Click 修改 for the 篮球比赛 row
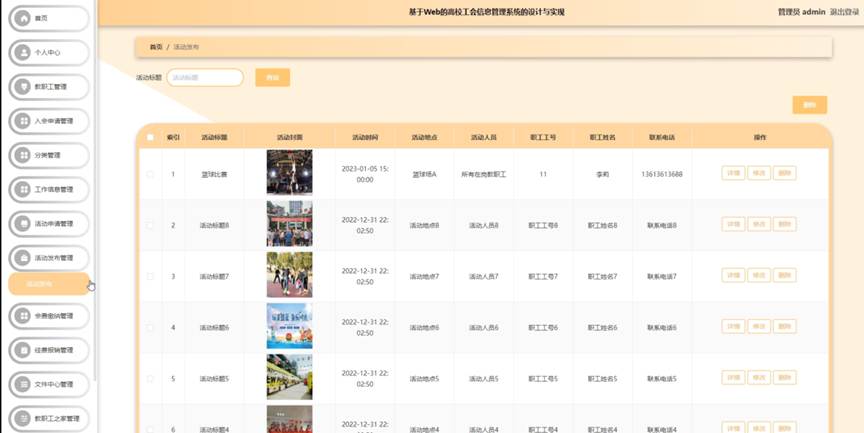Viewport: 864px width, 433px height. tap(759, 173)
